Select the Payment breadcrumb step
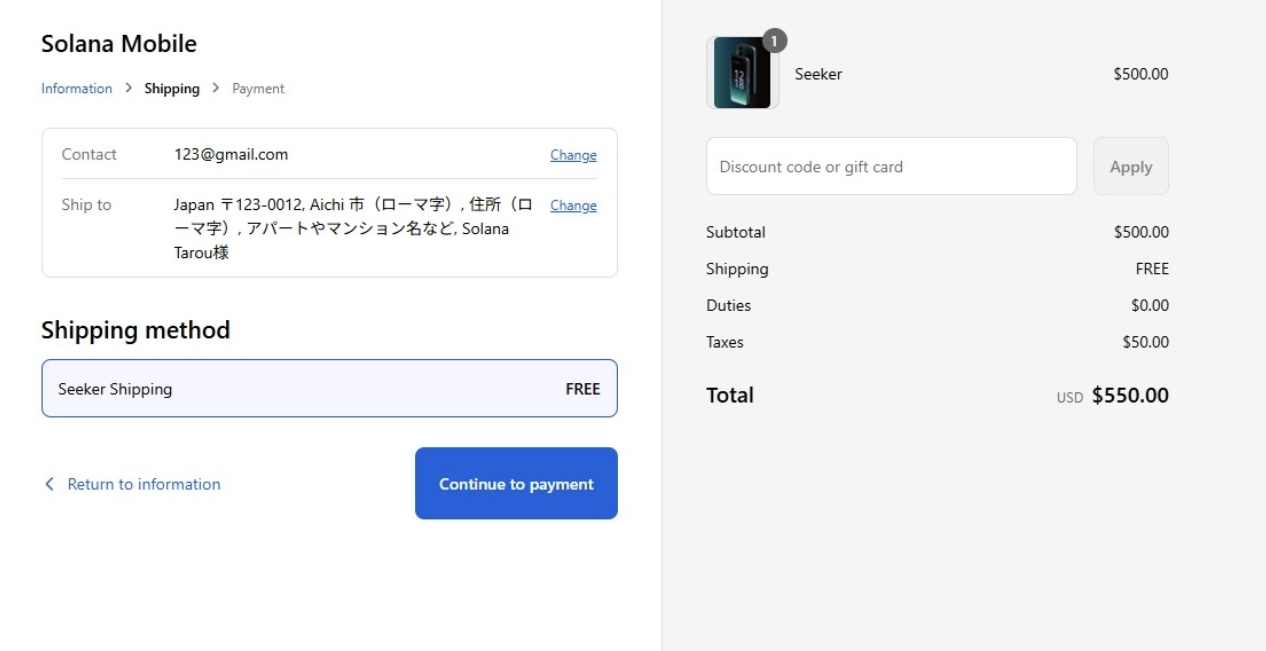1266x651 pixels. [x=258, y=89]
